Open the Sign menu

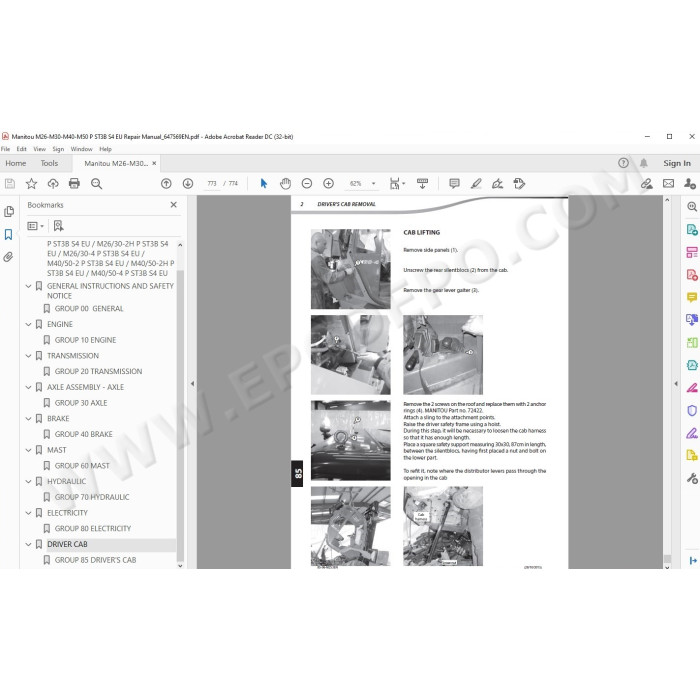point(58,149)
